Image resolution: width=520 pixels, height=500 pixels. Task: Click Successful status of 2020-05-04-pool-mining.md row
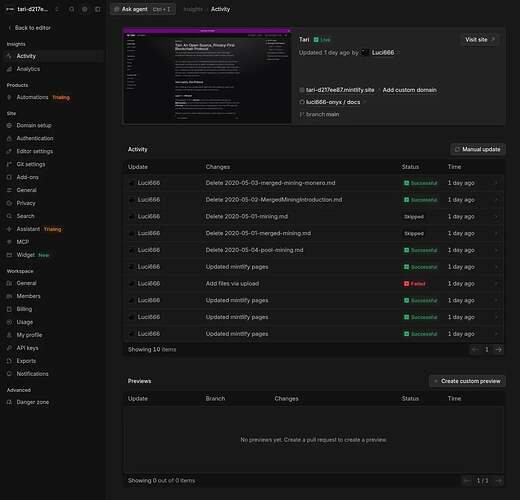coord(420,250)
